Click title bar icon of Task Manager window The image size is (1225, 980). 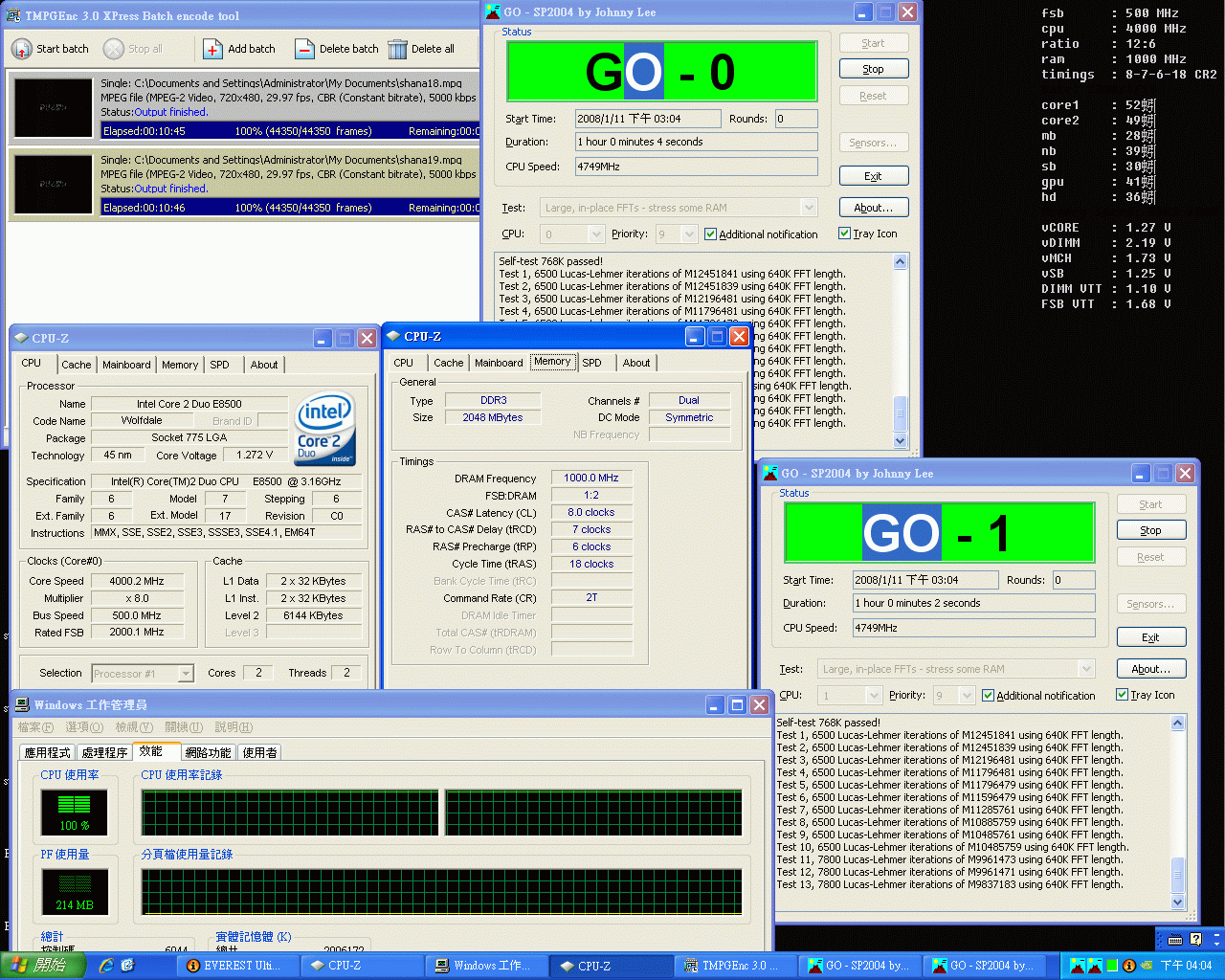coord(22,704)
